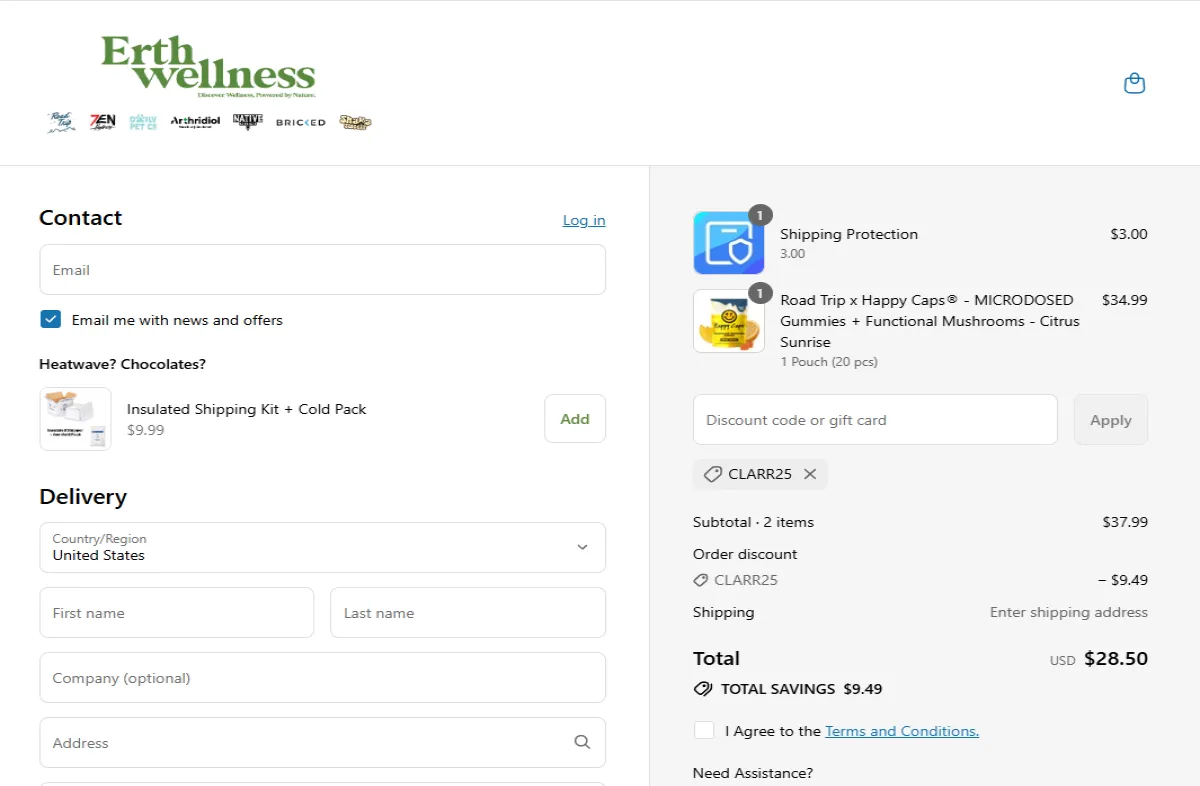The width and height of the screenshot is (1200, 786).
Task: Add the Insulated Shipping Kit to order
Action: [x=574, y=419]
